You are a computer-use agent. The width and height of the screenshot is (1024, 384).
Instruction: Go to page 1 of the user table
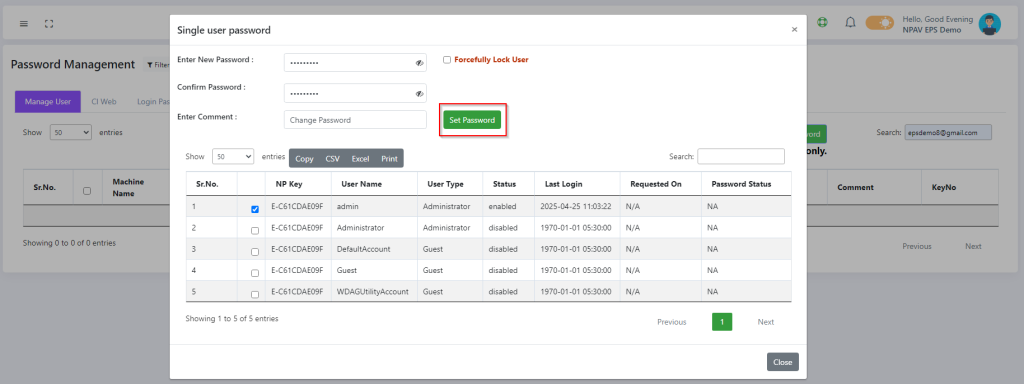click(x=722, y=322)
